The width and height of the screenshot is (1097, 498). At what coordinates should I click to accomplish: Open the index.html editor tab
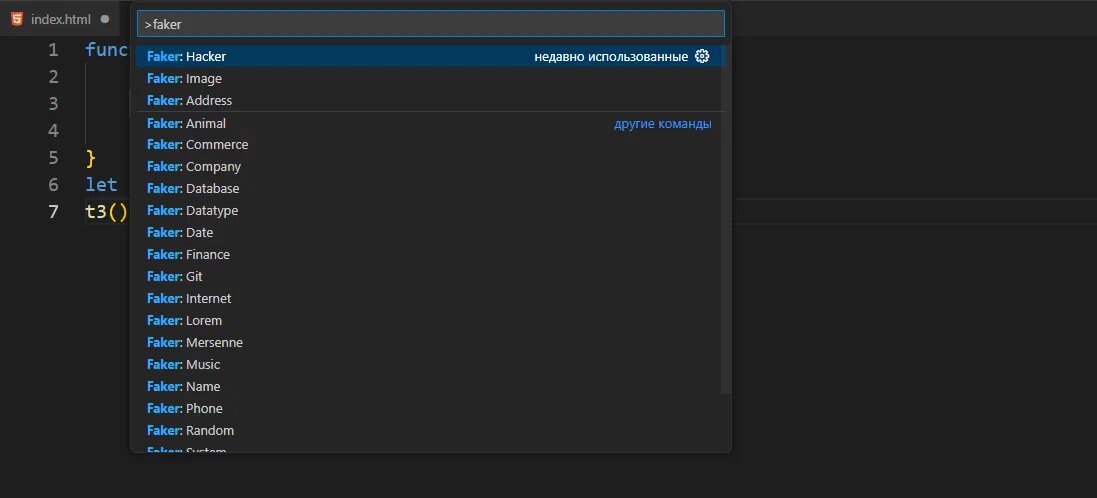coord(60,19)
